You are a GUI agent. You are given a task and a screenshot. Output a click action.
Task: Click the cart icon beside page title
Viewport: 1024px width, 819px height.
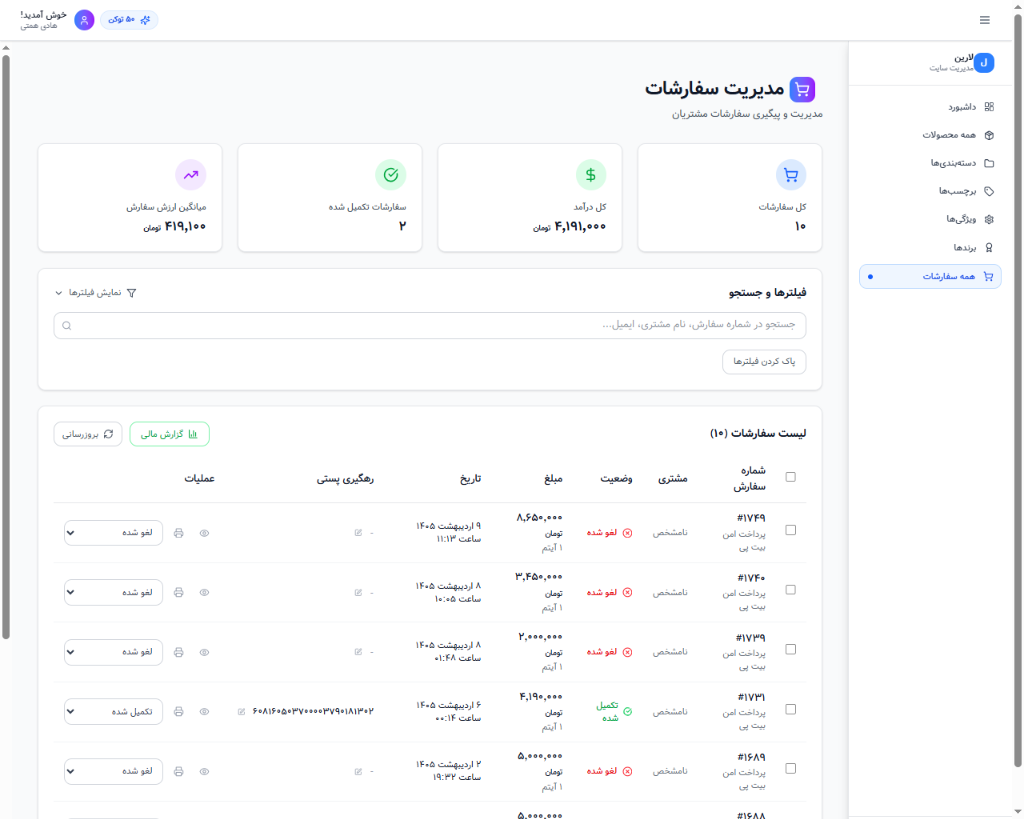[x=802, y=89]
